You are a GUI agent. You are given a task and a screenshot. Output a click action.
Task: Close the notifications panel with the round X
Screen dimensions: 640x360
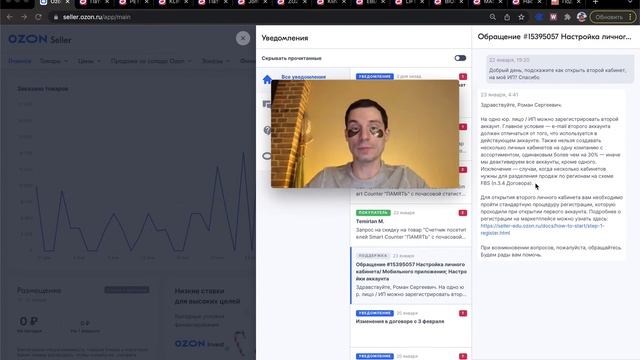[243, 38]
